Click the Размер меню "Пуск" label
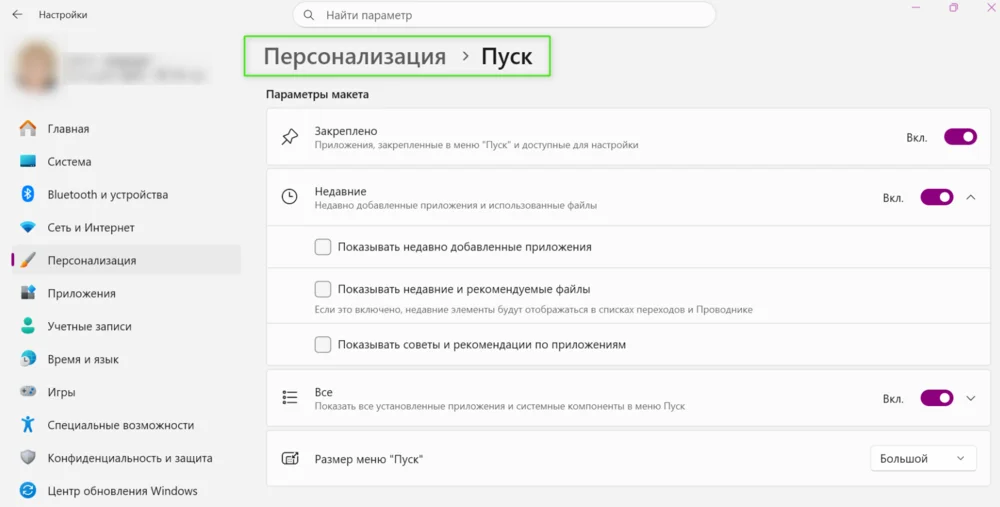Image resolution: width=1000 pixels, height=507 pixels. (x=369, y=459)
